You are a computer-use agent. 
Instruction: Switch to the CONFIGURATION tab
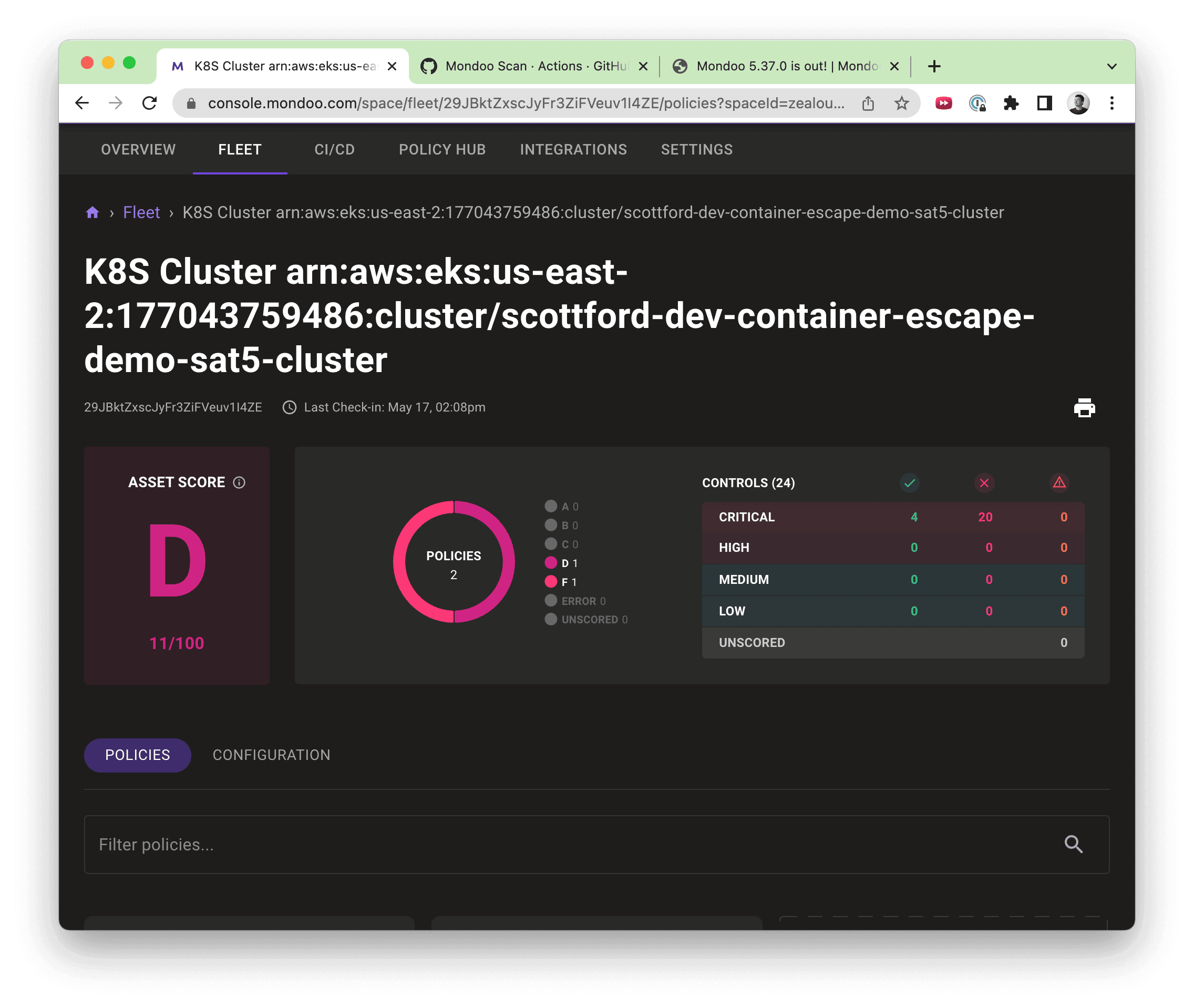(x=271, y=755)
